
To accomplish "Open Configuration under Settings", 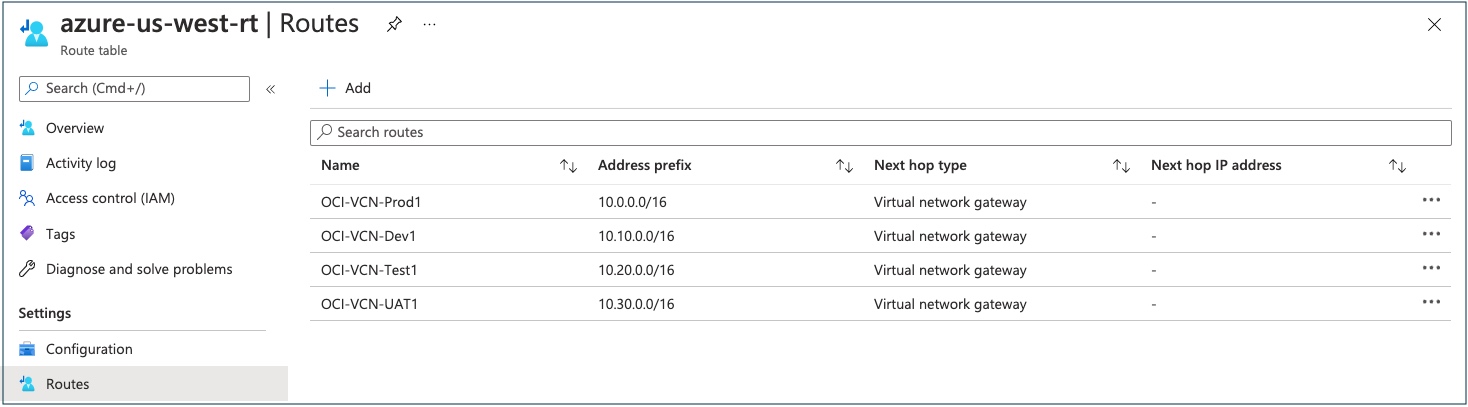I will [x=89, y=349].
